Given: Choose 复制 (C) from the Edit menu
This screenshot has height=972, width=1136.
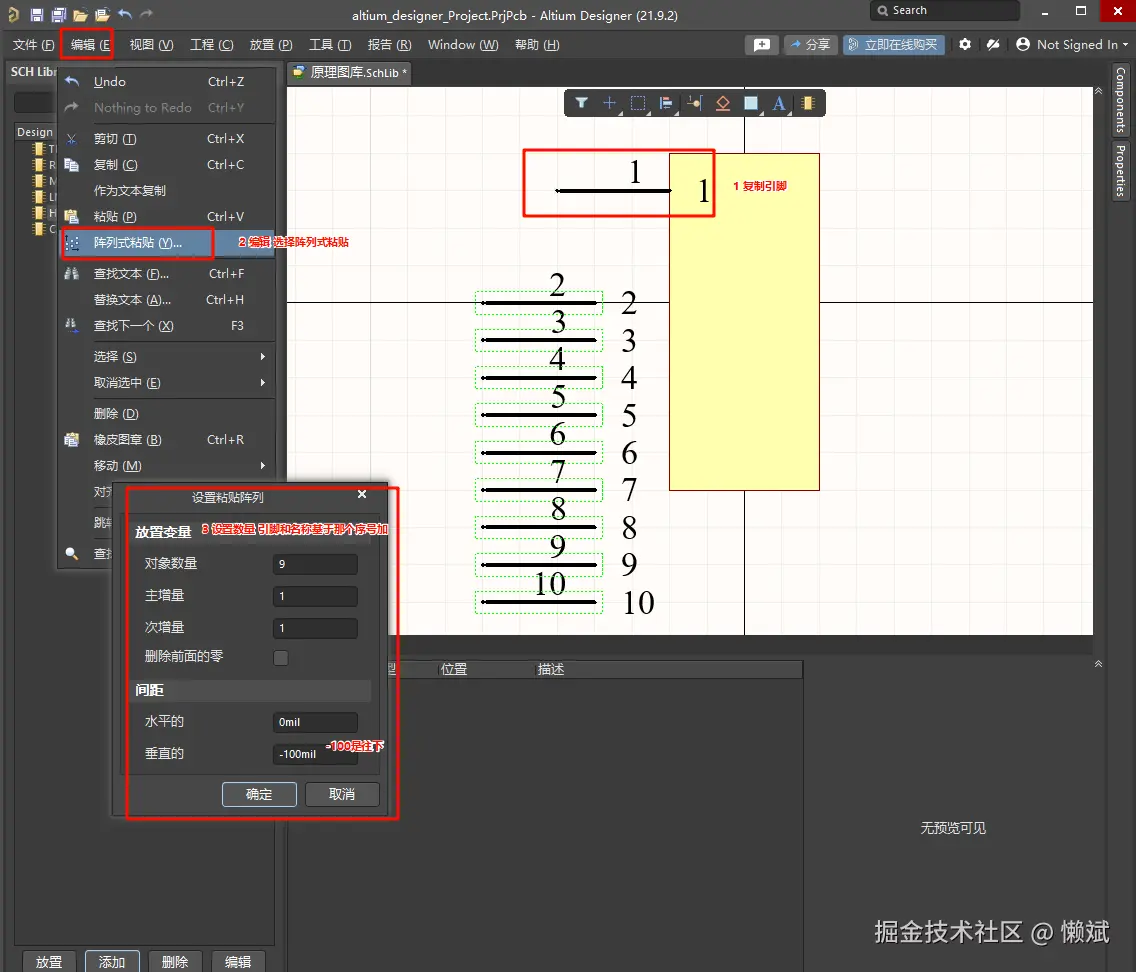Looking at the screenshot, I should (x=167, y=164).
